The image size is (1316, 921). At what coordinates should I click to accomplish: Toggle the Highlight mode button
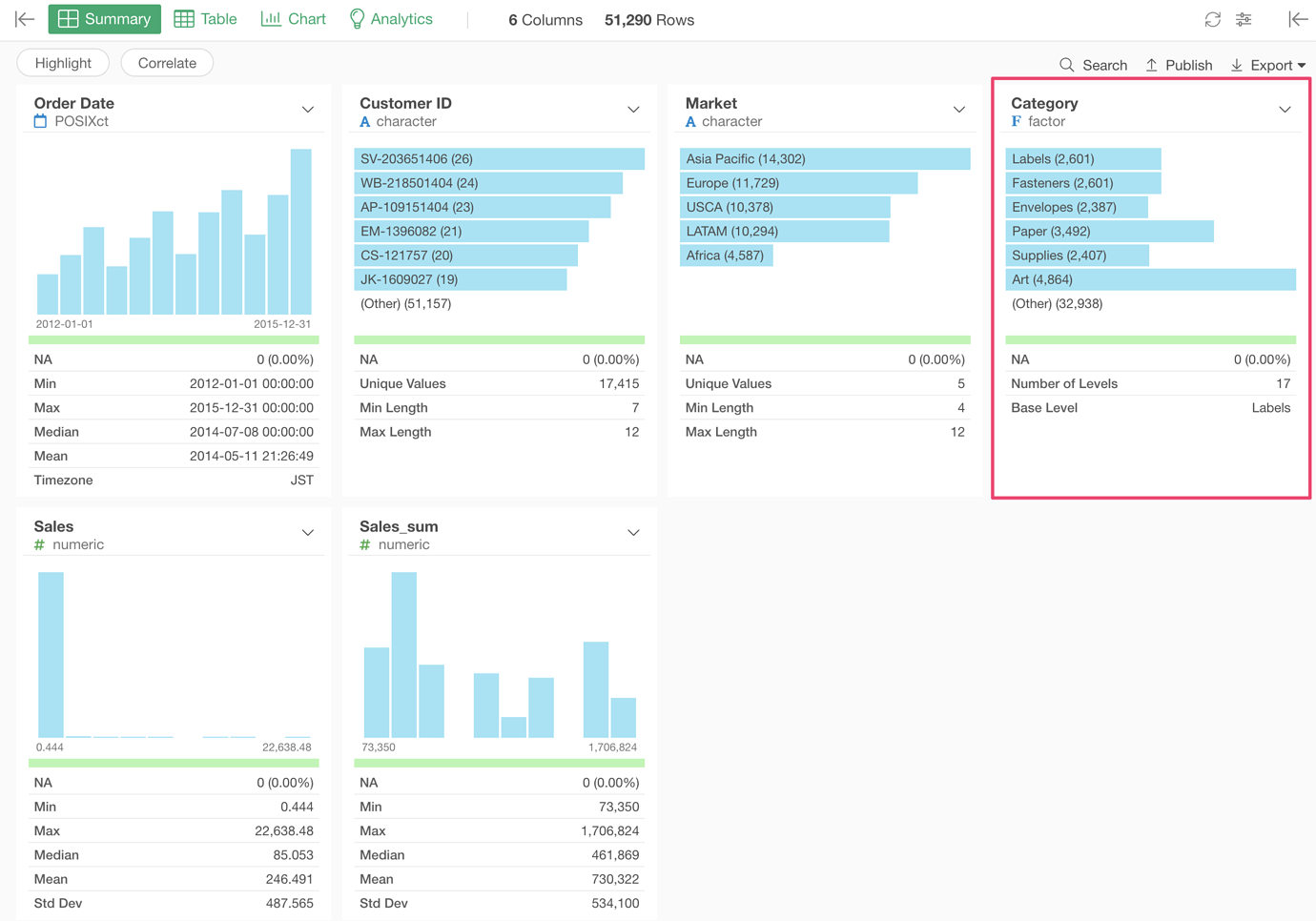pos(63,63)
